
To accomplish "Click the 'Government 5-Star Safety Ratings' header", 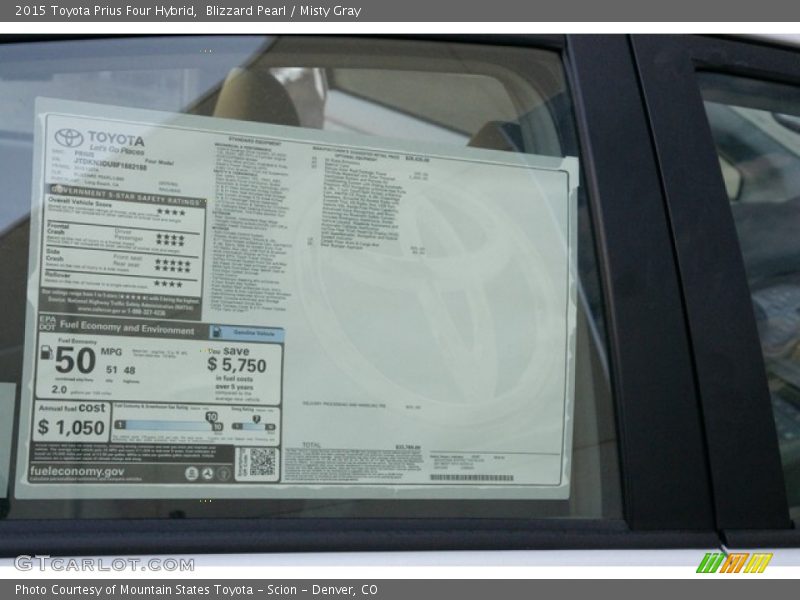I will click(x=124, y=194).
